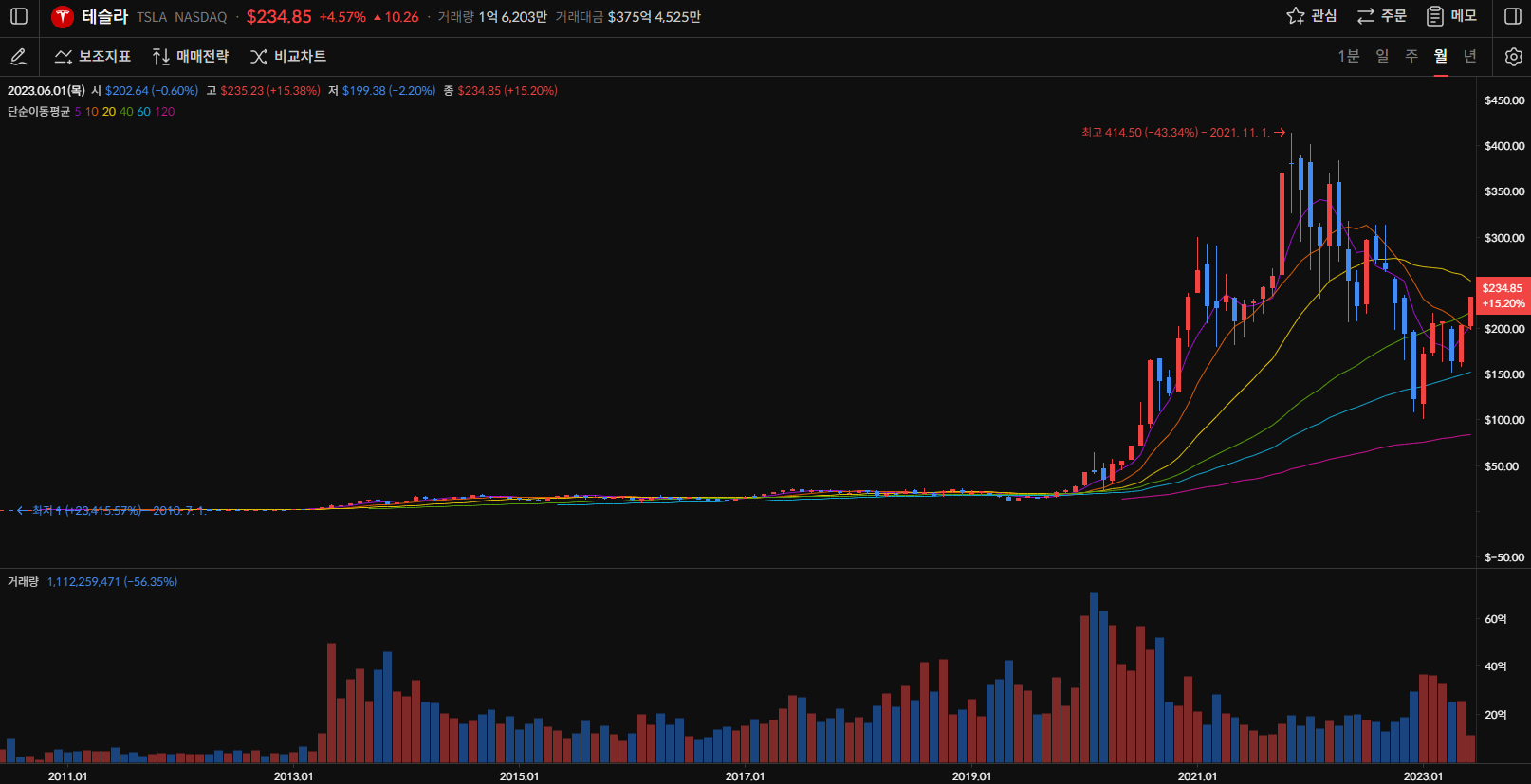Click the 2023.06.01(목) date text
Screen dimensions: 1531x784
(x=46, y=91)
